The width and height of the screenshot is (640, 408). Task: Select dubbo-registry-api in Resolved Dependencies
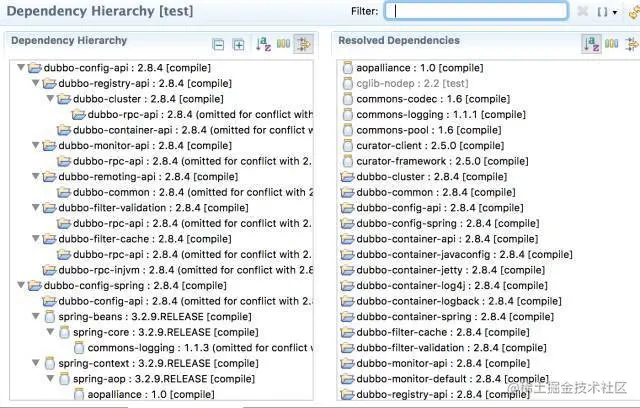click(435, 395)
